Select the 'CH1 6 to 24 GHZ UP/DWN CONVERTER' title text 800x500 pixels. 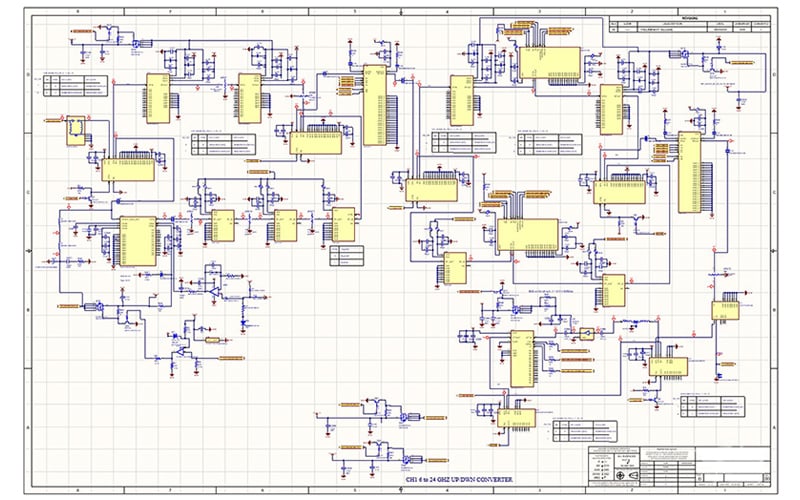coord(459,480)
